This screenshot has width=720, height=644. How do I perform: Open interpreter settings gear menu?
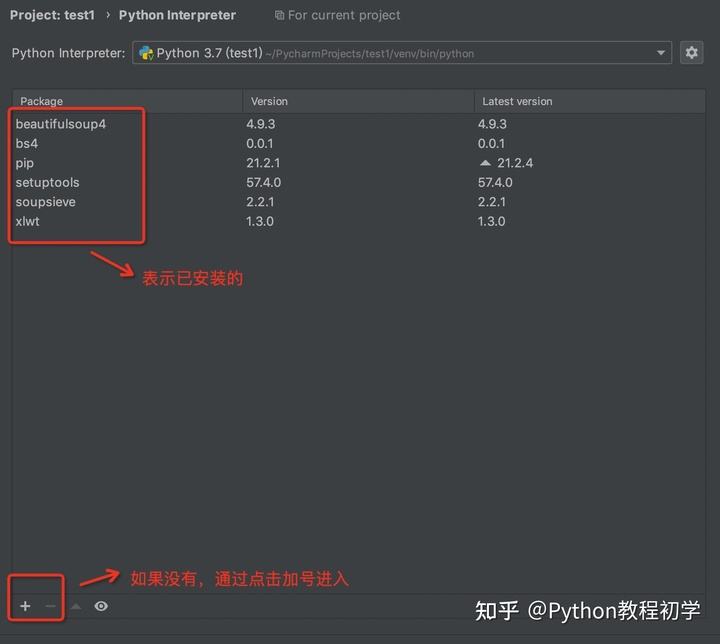click(x=691, y=53)
